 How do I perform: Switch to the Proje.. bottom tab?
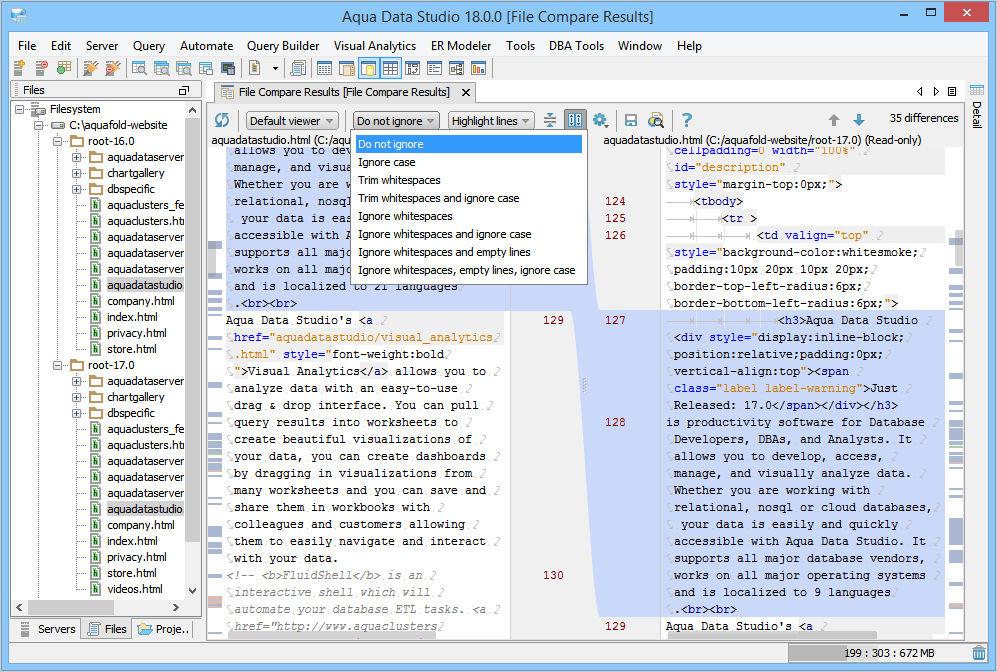click(x=163, y=629)
